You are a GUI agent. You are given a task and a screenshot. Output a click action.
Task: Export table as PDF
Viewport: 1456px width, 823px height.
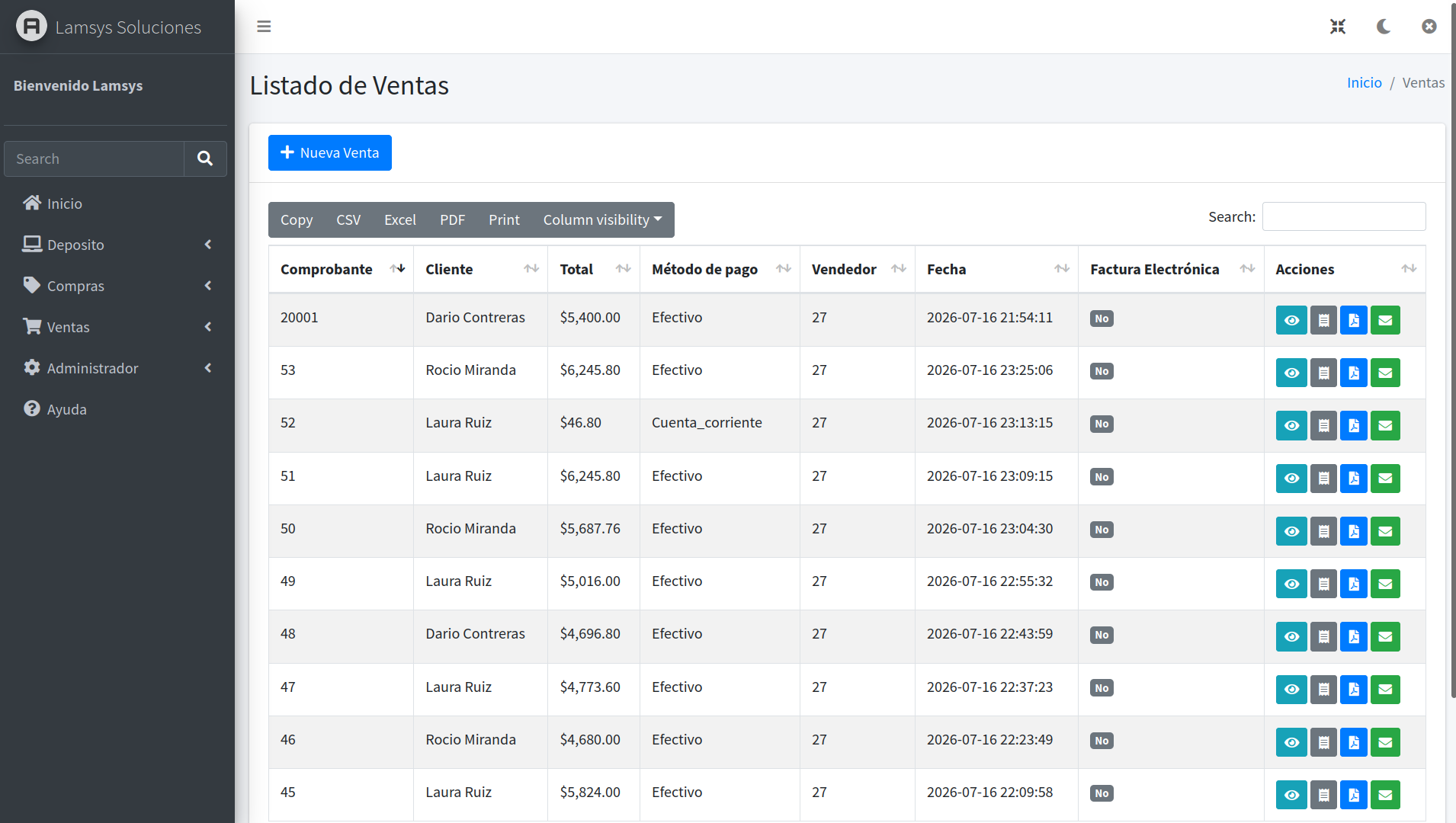(x=452, y=219)
